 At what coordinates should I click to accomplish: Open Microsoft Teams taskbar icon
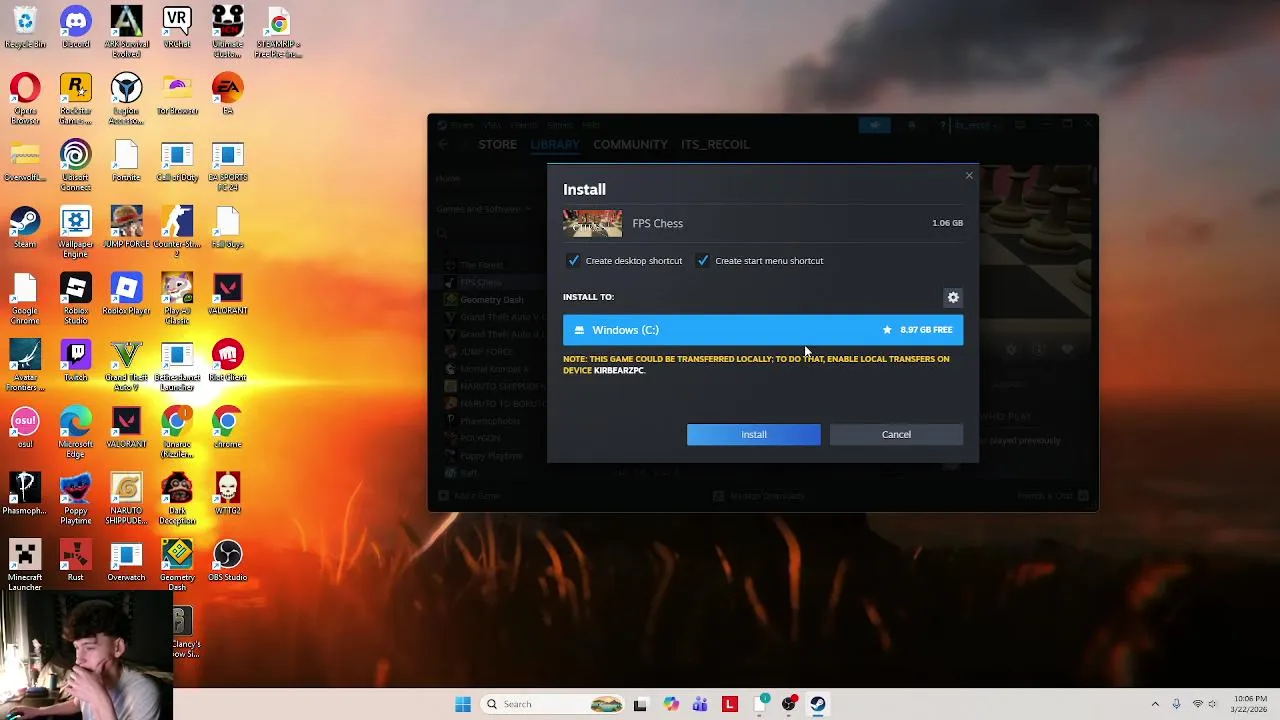(700, 704)
